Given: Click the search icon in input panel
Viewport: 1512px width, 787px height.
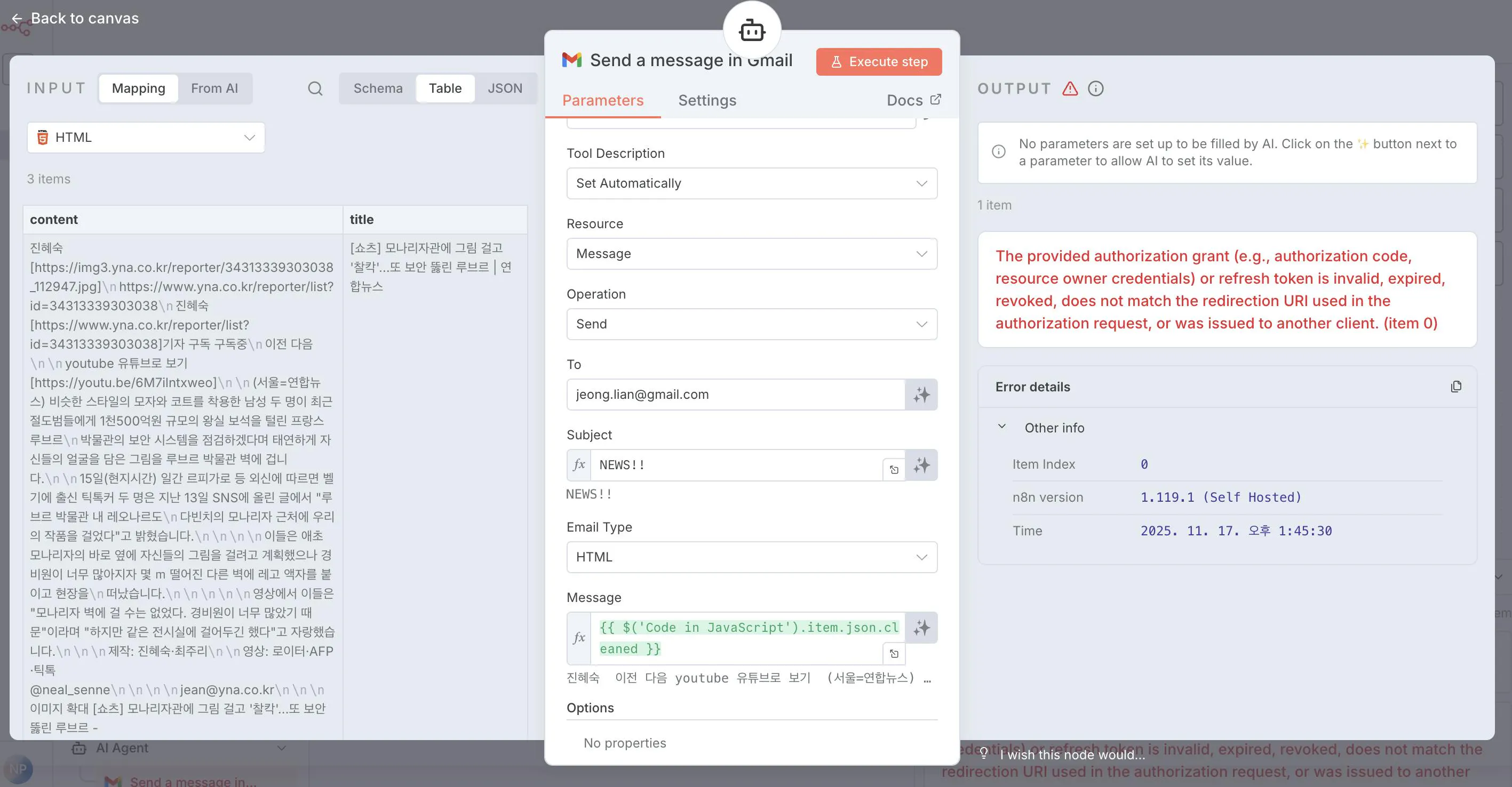Looking at the screenshot, I should pyautogui.click(x=315, y=89).
